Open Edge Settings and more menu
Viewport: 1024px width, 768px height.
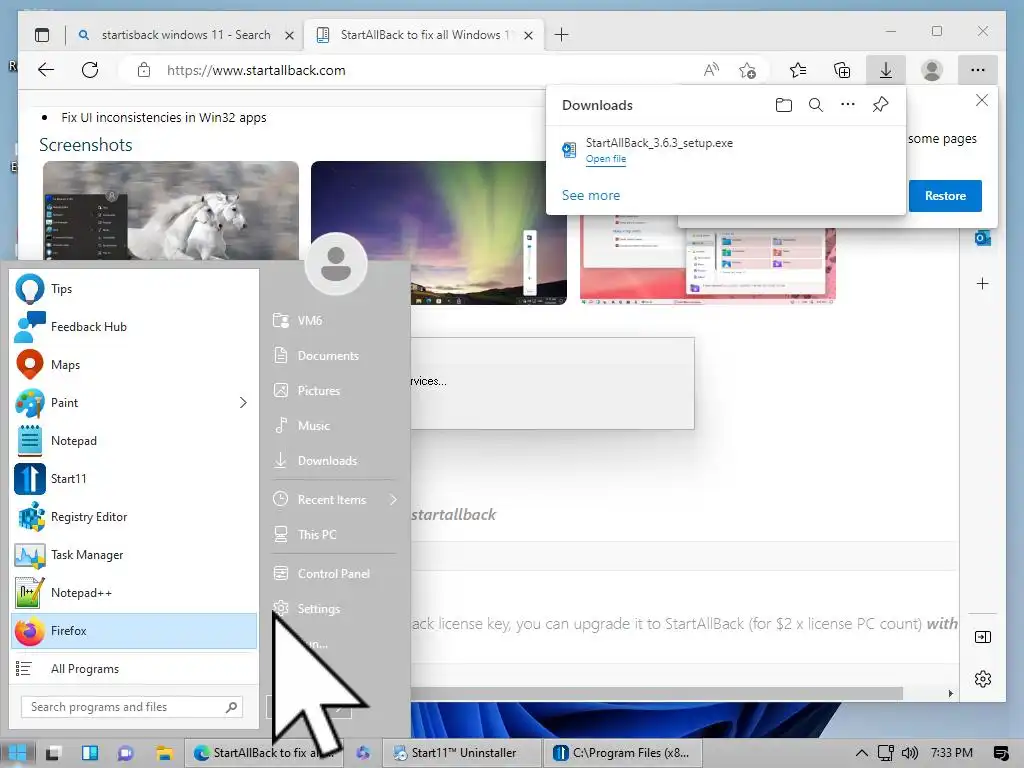978,70
